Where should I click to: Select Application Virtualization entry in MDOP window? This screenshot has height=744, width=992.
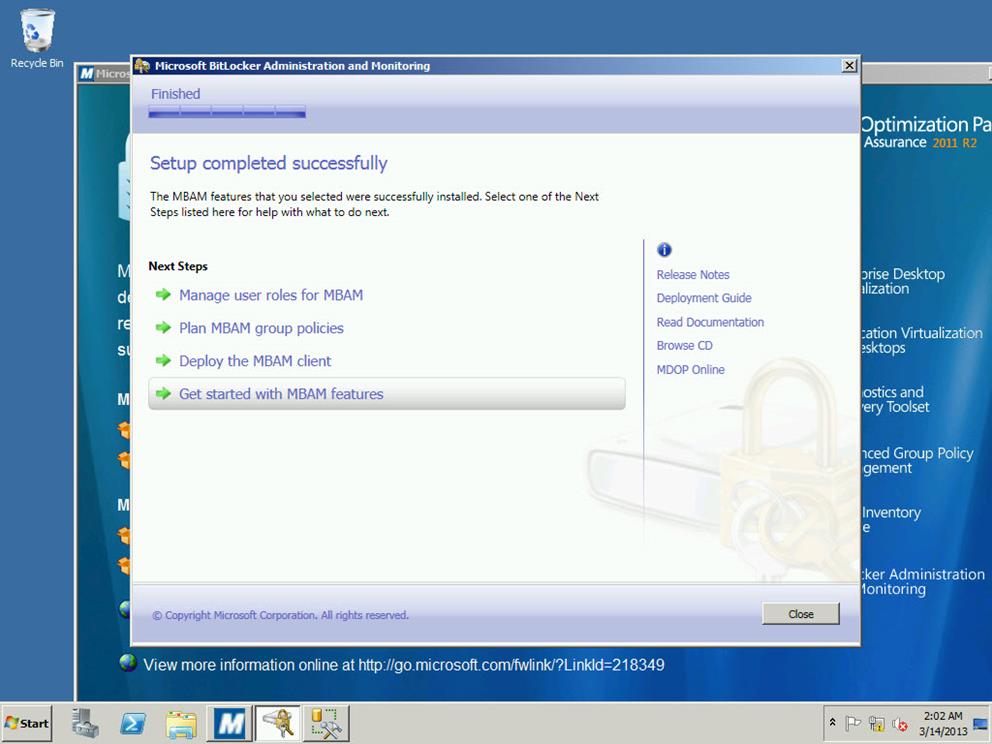[921, 340]
